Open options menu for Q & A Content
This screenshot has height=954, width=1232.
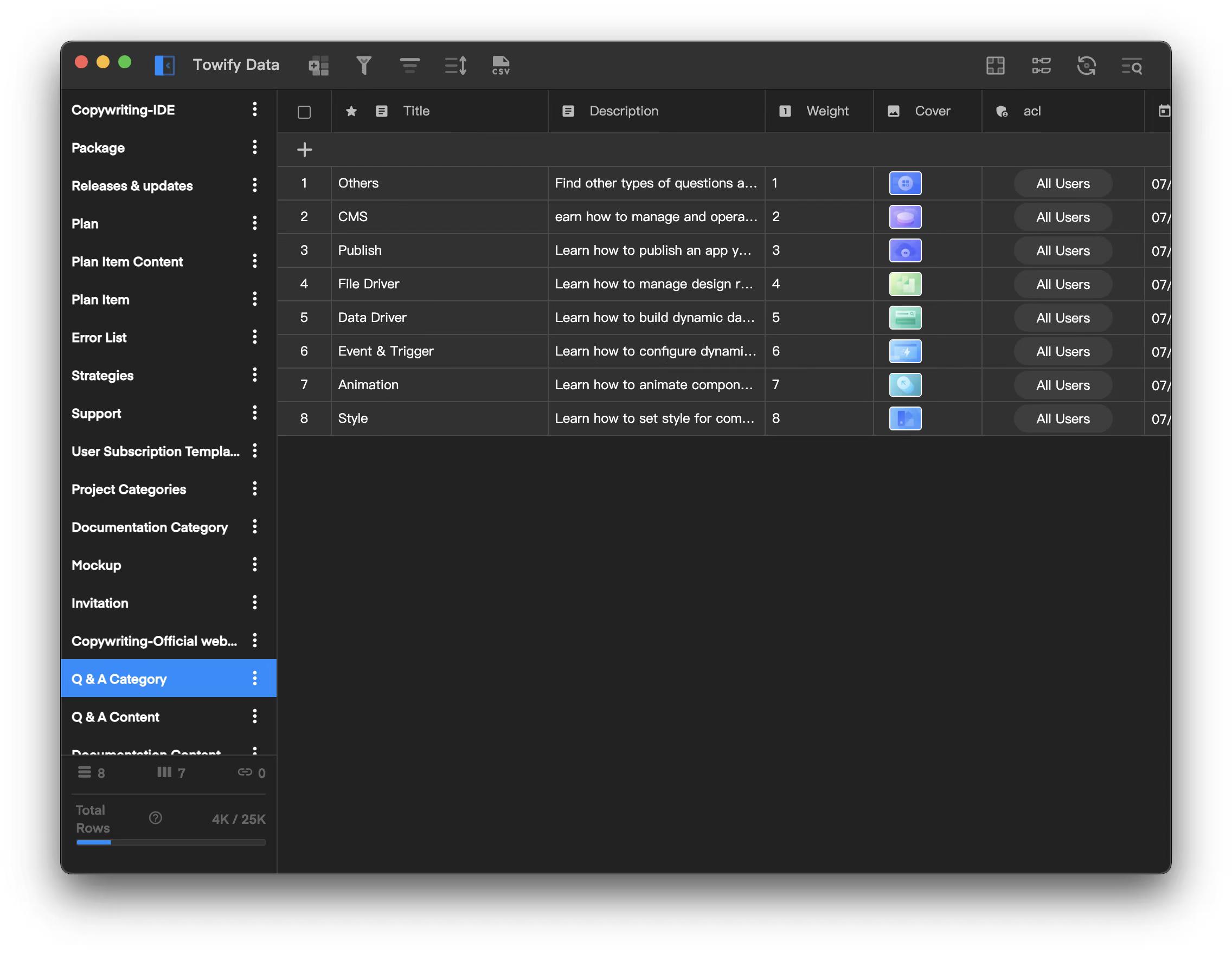[x=255, y=716]
